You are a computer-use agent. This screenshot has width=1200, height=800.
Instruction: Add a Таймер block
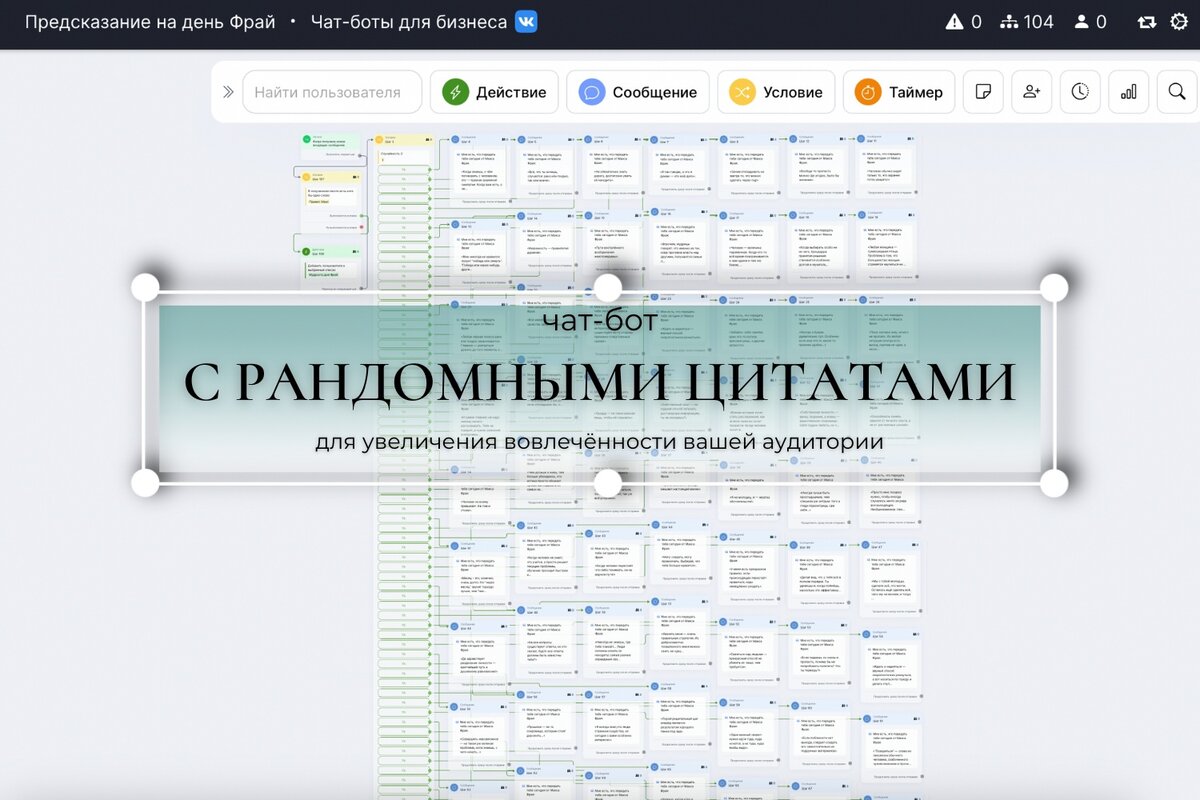[900, 91]
